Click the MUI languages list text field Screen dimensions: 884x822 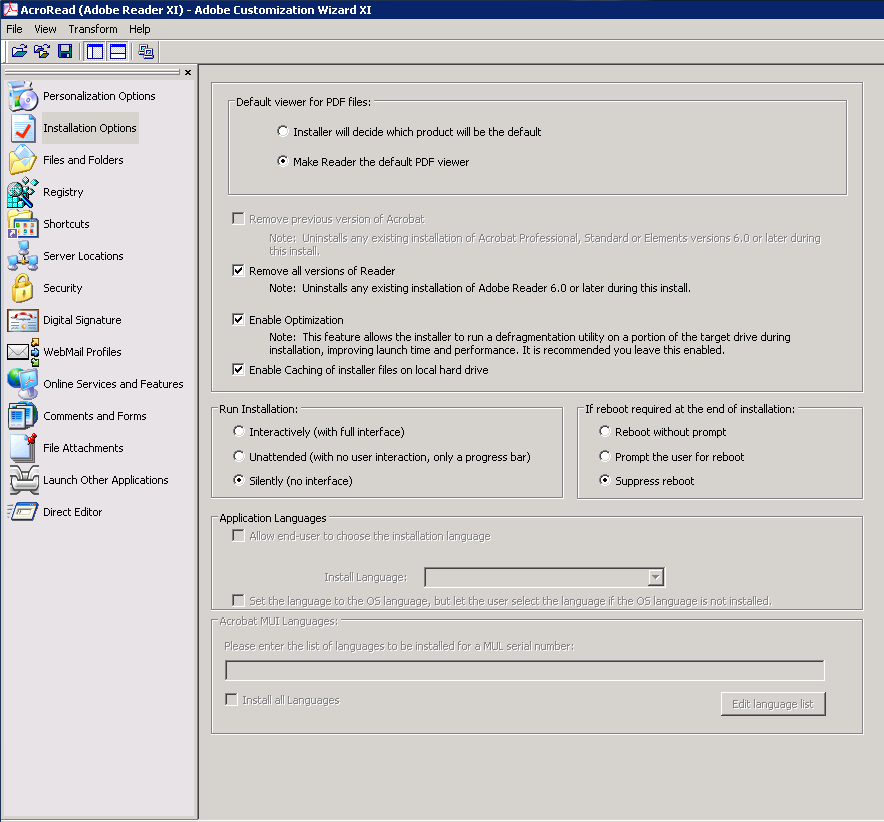(x=524, y=670)
